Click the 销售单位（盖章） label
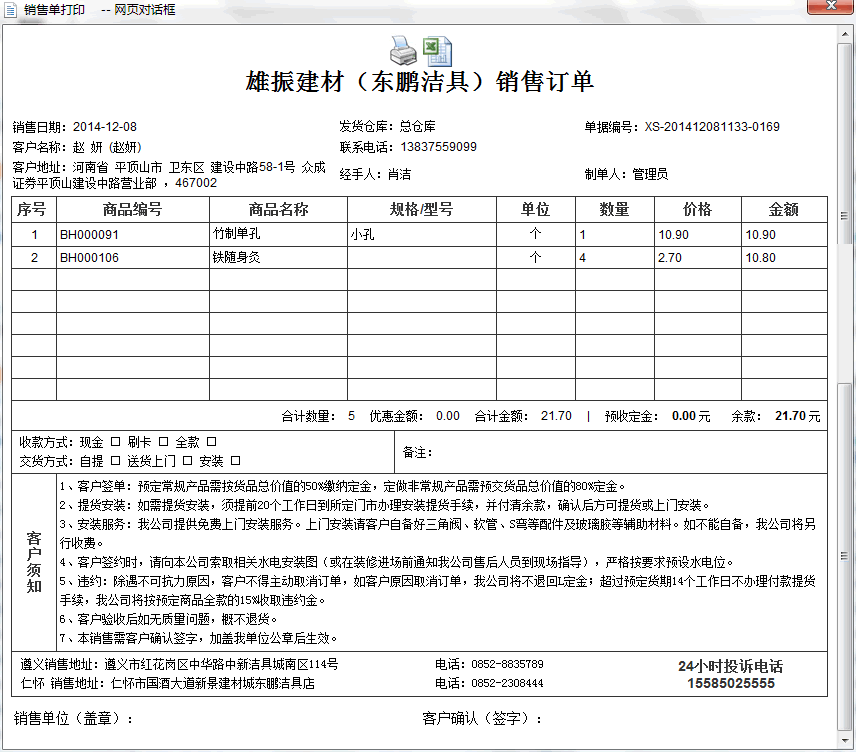Screen dimensions: 856x752 click(73, 718)
